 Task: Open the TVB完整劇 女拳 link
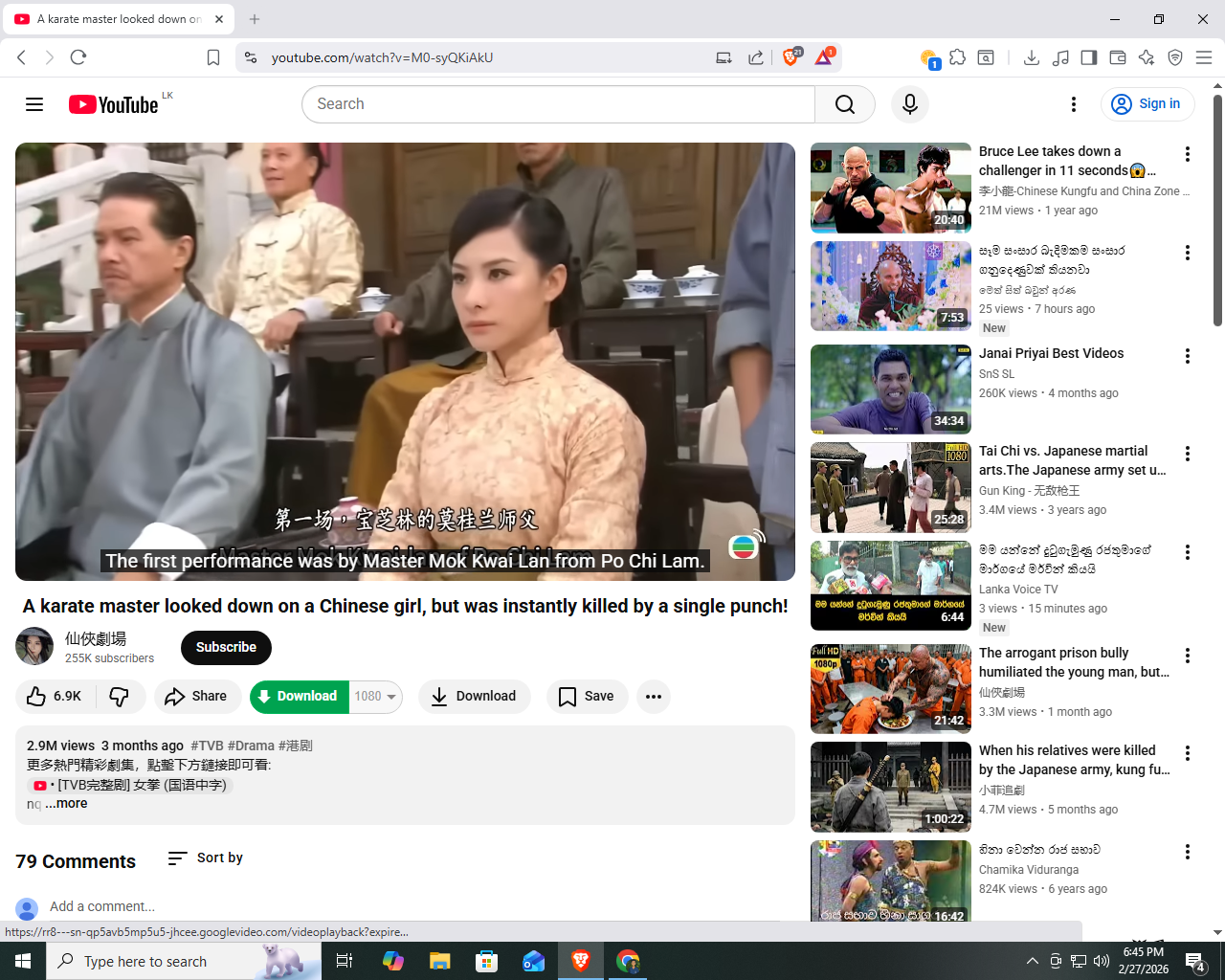pyautogui.click(x=131, y=785)
